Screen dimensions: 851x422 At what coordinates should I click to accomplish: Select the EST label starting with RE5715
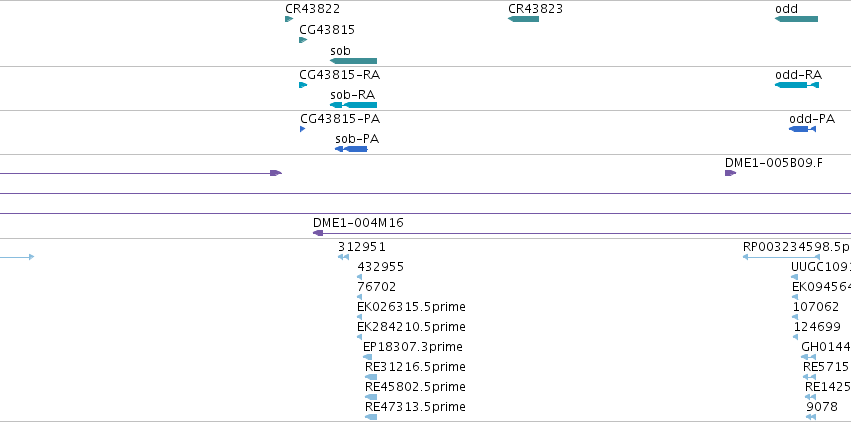coord(827,367)
